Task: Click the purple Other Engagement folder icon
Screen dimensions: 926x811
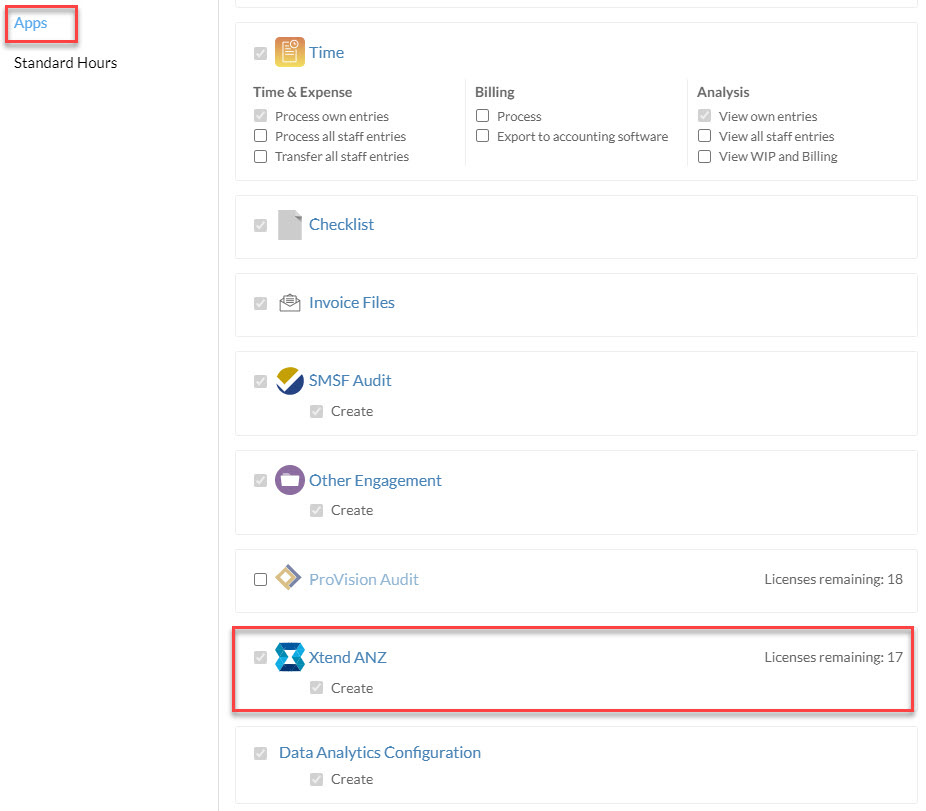Action: click(289, 480)
